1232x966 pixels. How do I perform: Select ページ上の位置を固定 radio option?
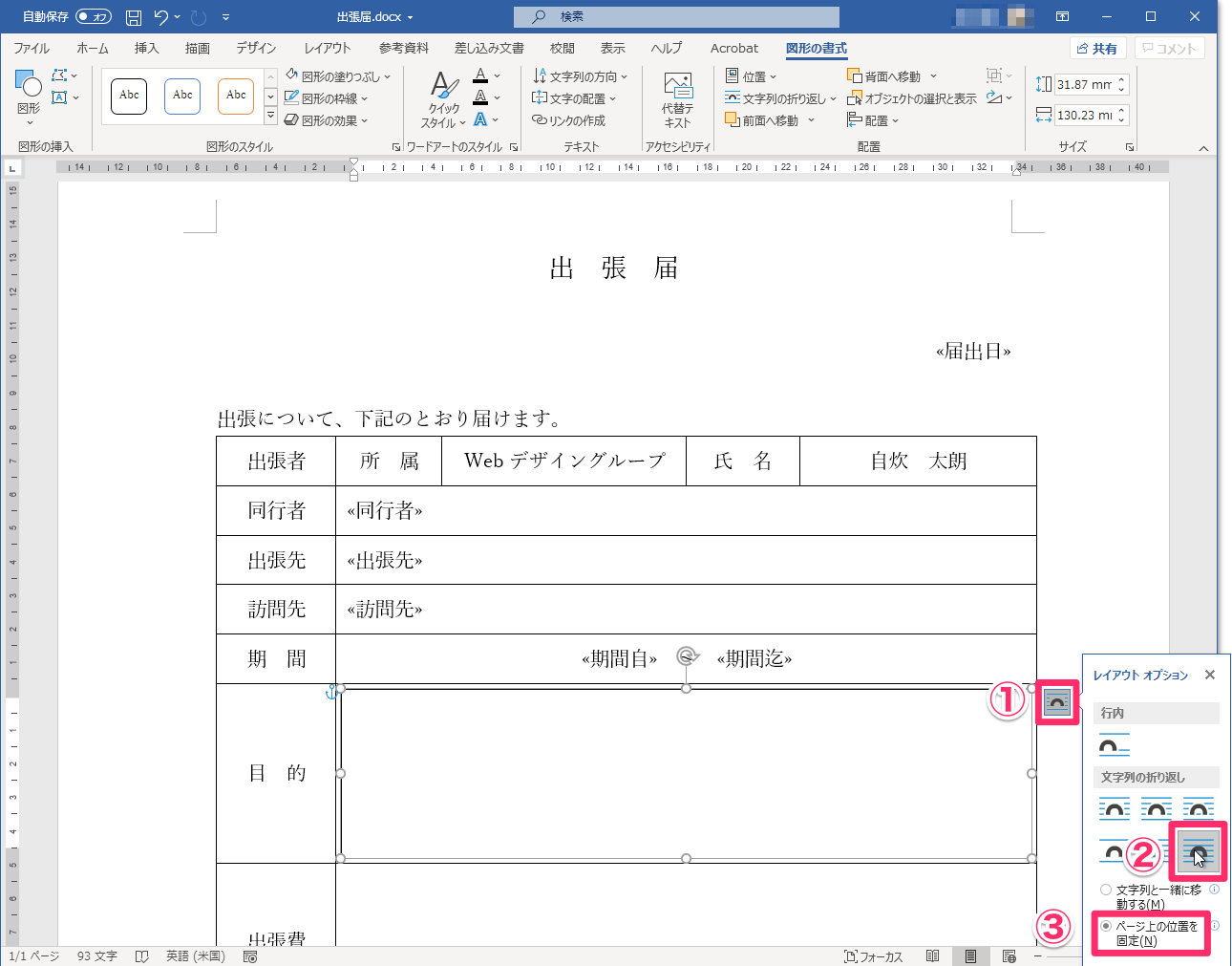[x=1106, y=926]
